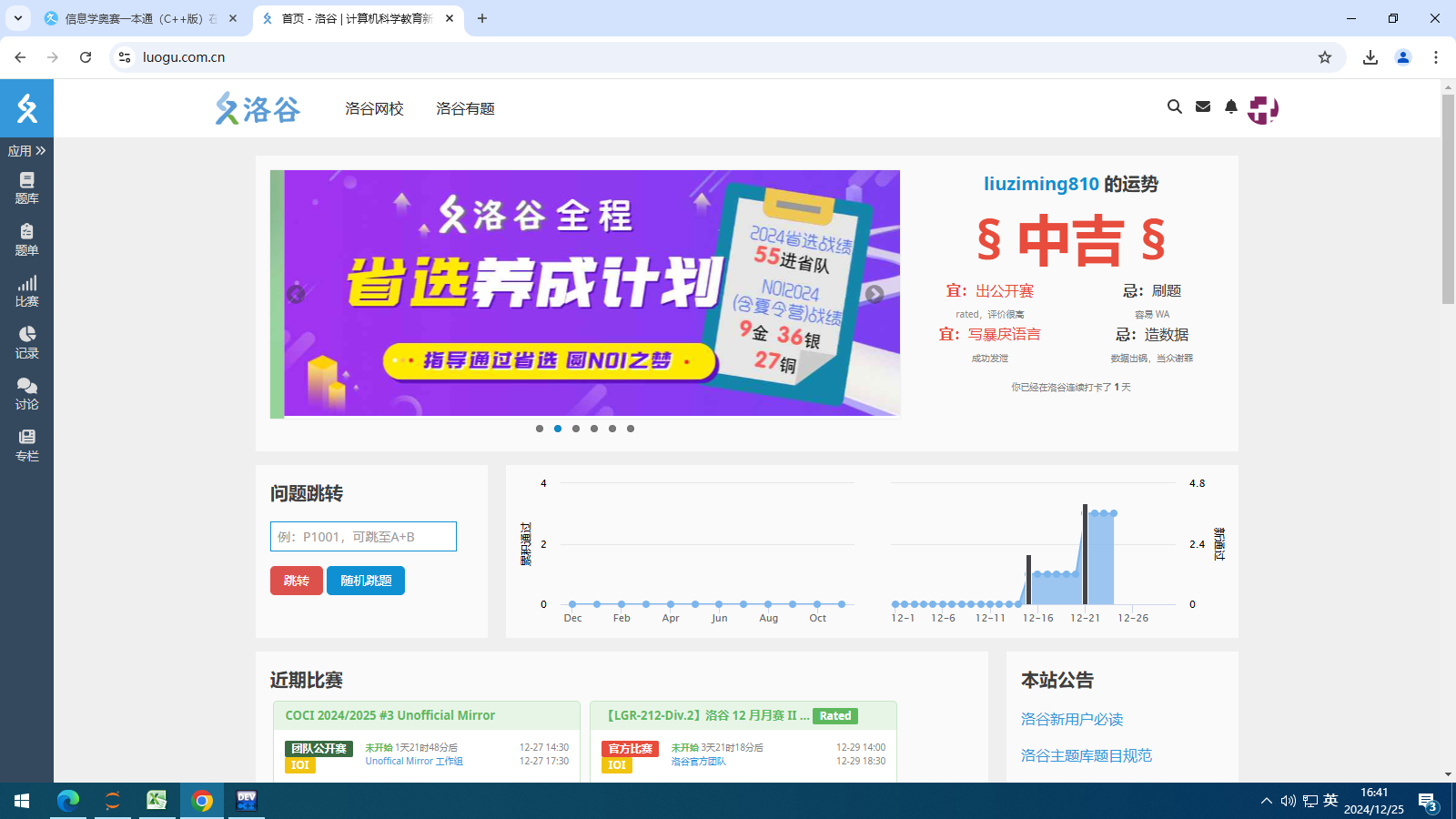The image size is (1456, 819).
Task: Open the 比赛 contests page in sidebar
Action: point(26,291)
